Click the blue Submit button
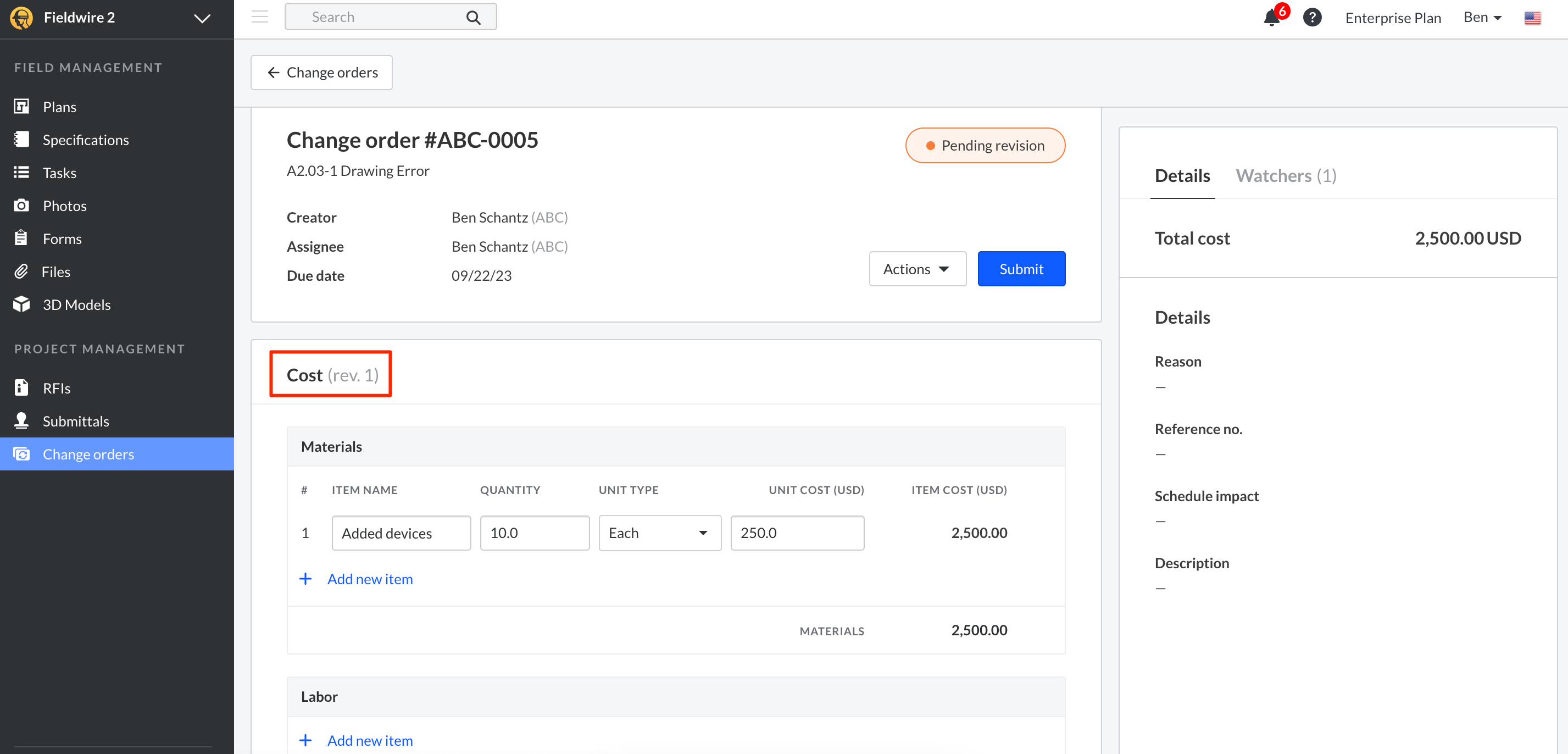 pos(1021,269)
